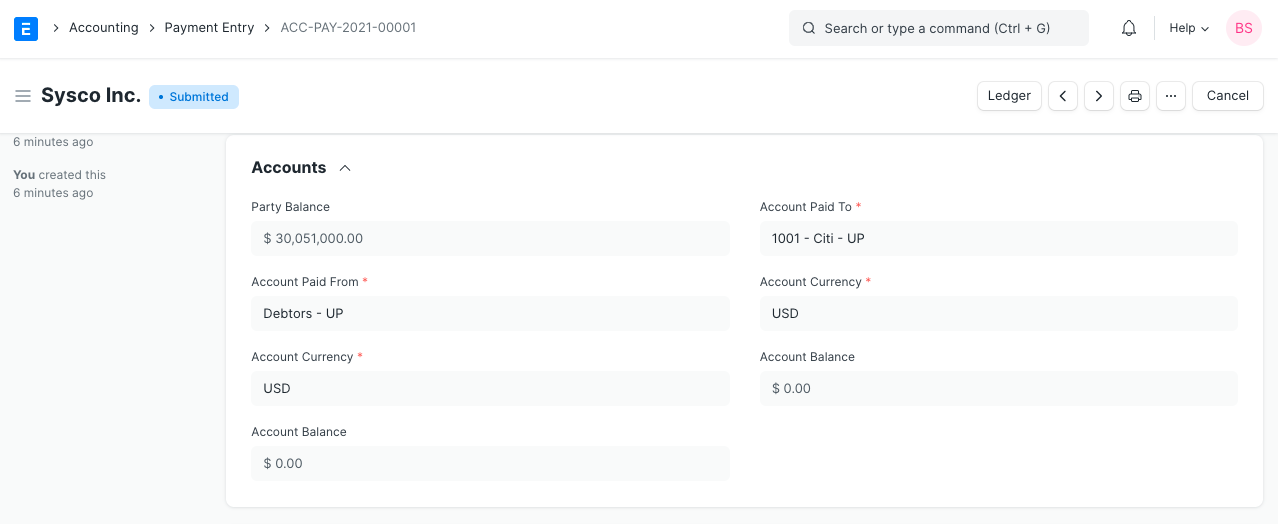Open the Help dropdown

pyautogui.click(x=1189, y=28)
